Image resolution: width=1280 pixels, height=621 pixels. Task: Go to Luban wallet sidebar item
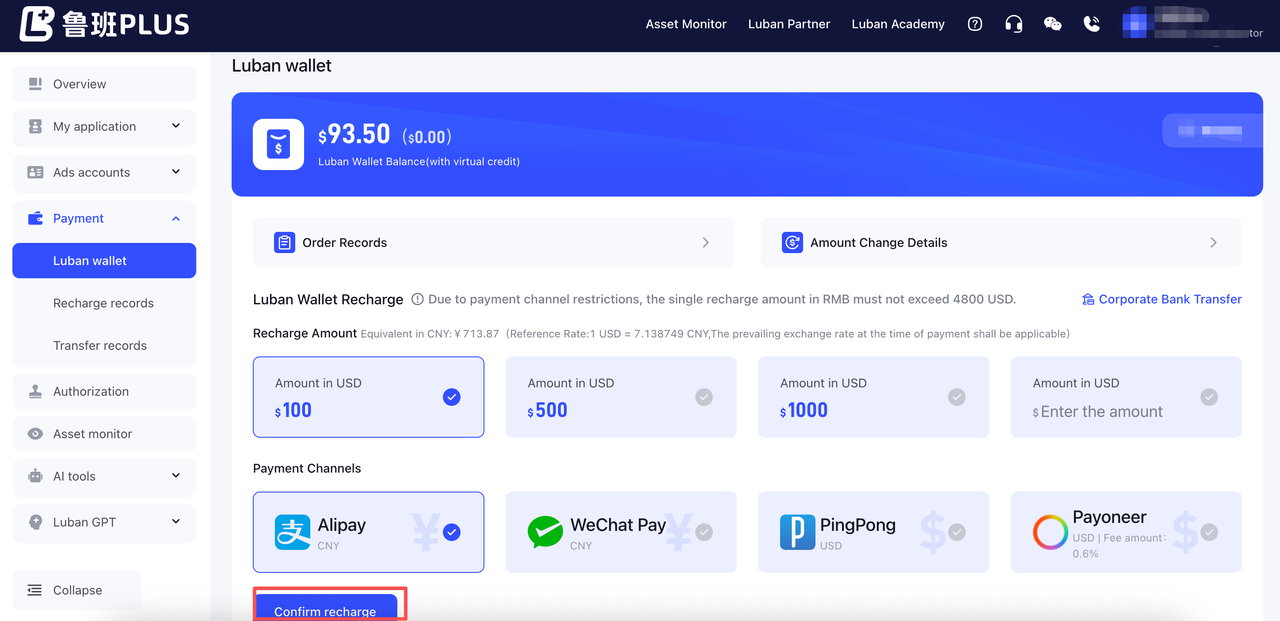pos(104,261)
